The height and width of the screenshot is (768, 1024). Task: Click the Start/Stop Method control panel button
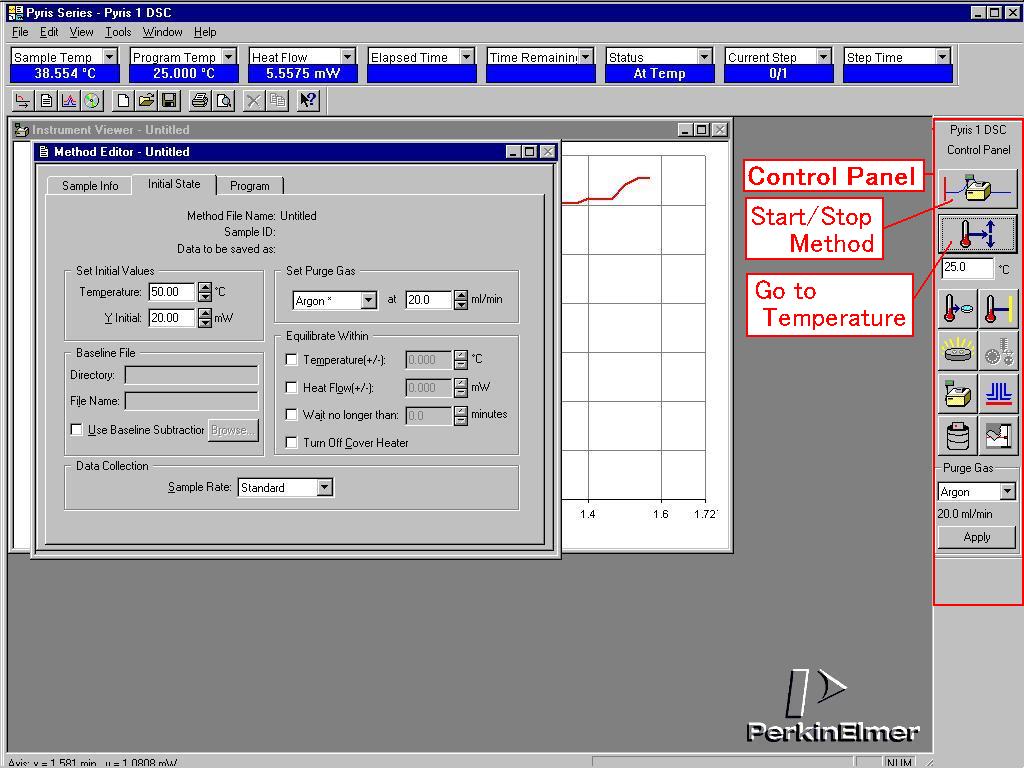[x=977, y=189]
